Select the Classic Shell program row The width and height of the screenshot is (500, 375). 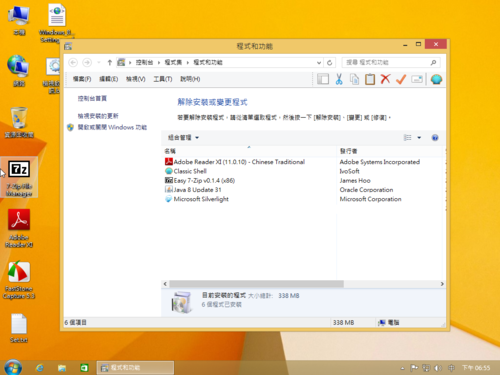(303, 171)
